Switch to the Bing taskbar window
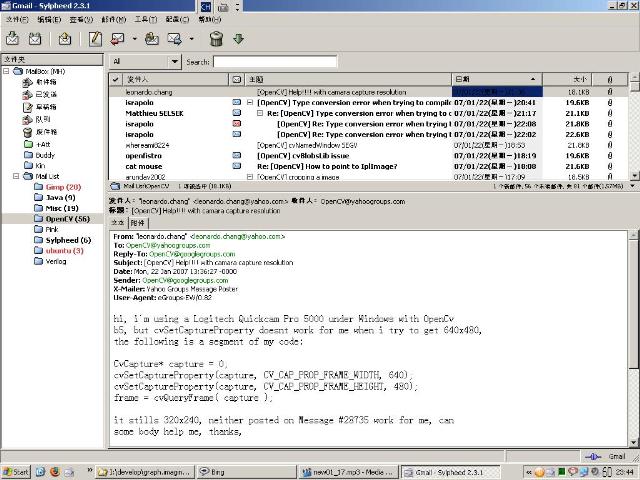 point(247,472)
